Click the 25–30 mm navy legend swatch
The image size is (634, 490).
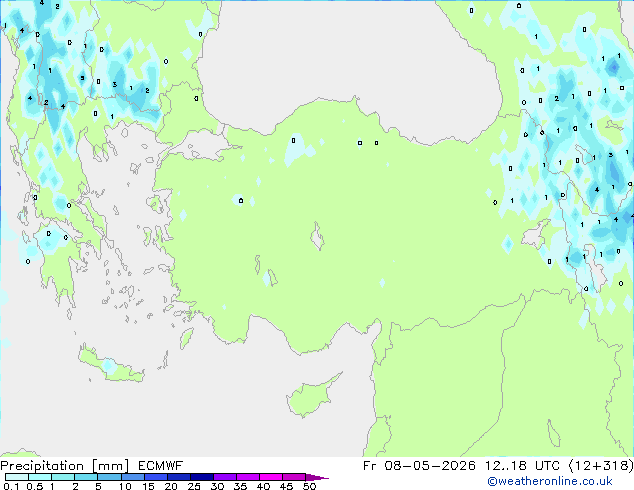coord(202,477)
